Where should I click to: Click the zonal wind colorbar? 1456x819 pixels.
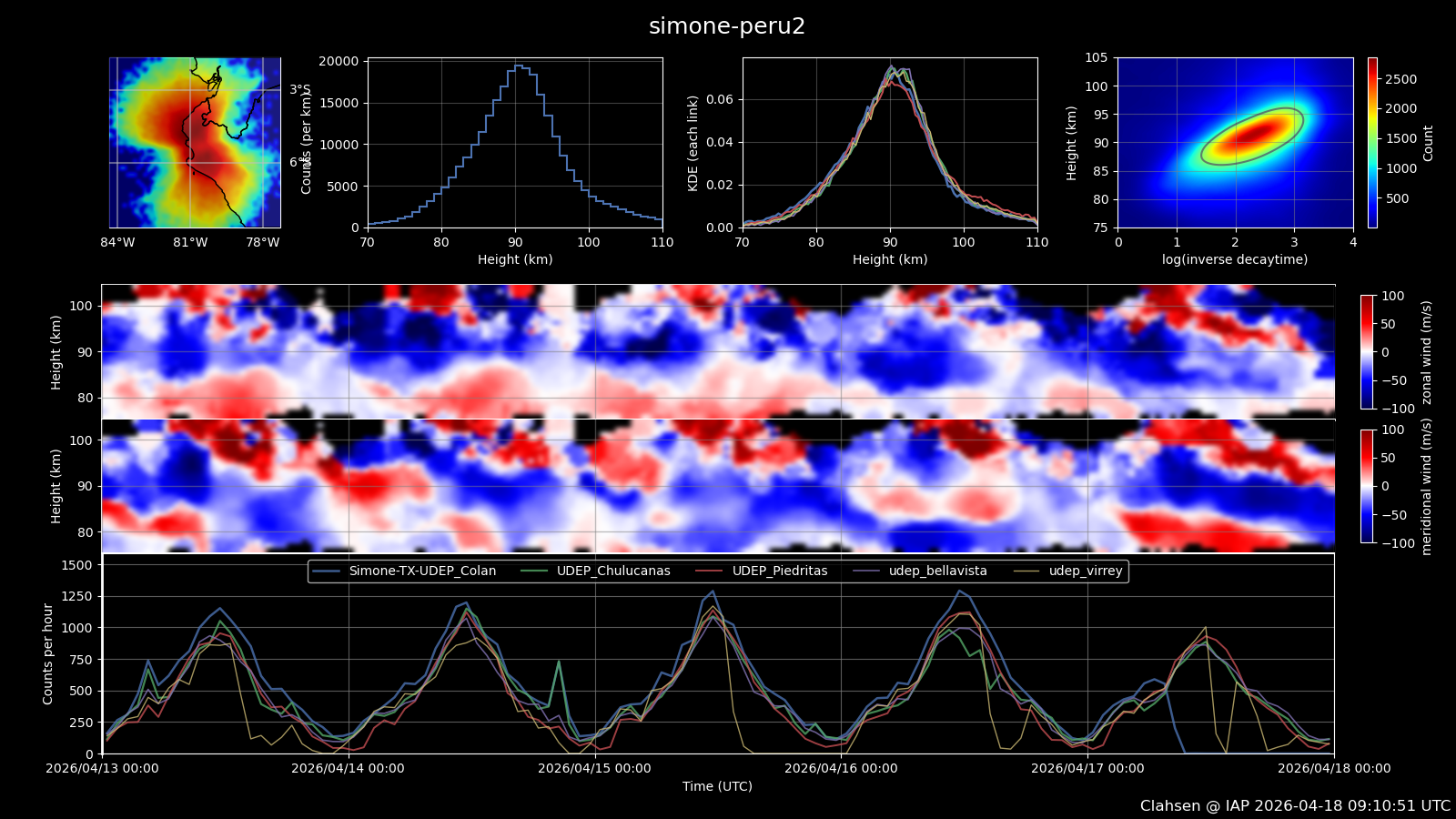tap(1367, 352)
